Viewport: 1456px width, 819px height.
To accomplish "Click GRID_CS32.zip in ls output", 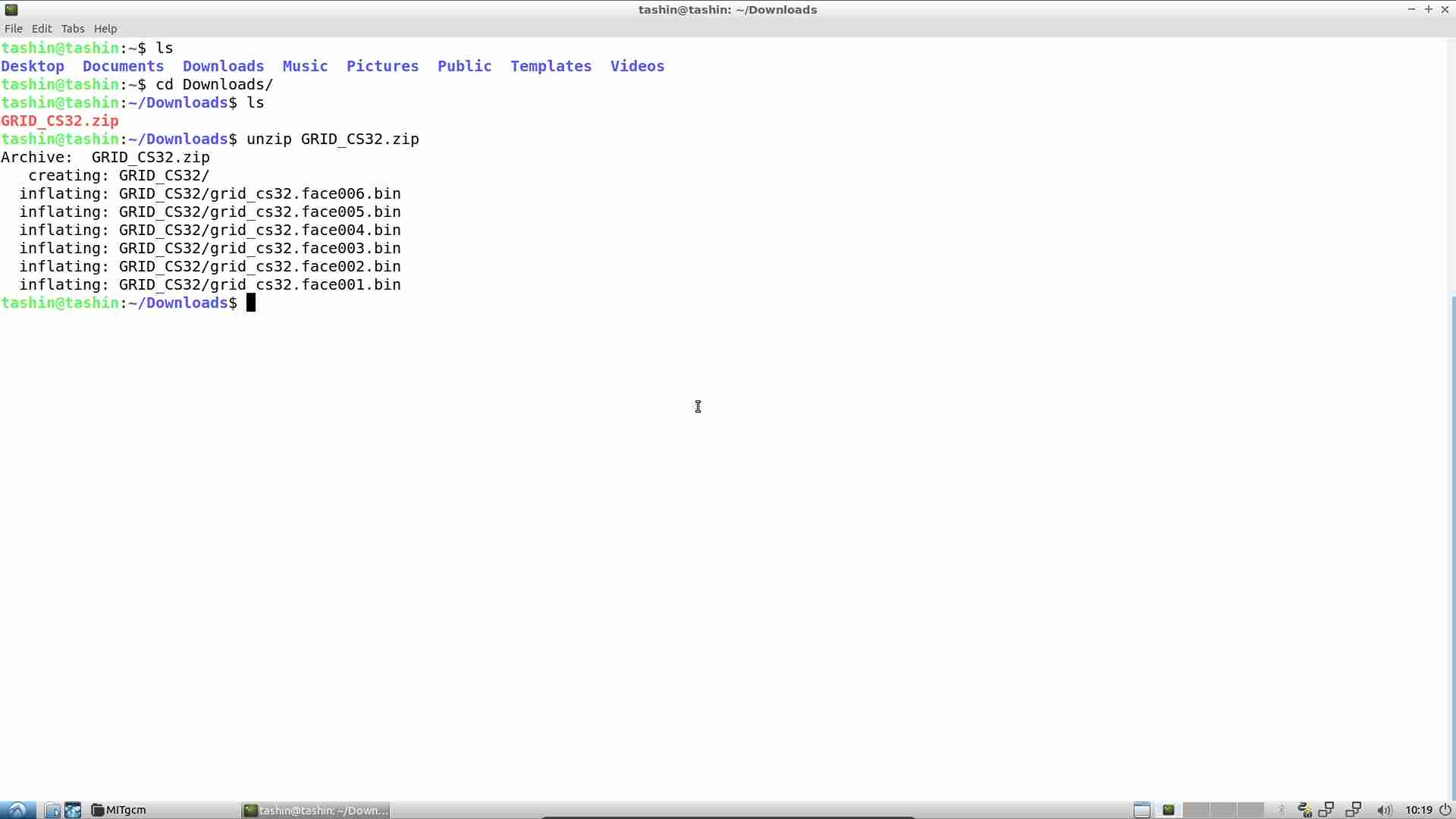I will coord(60,121).
